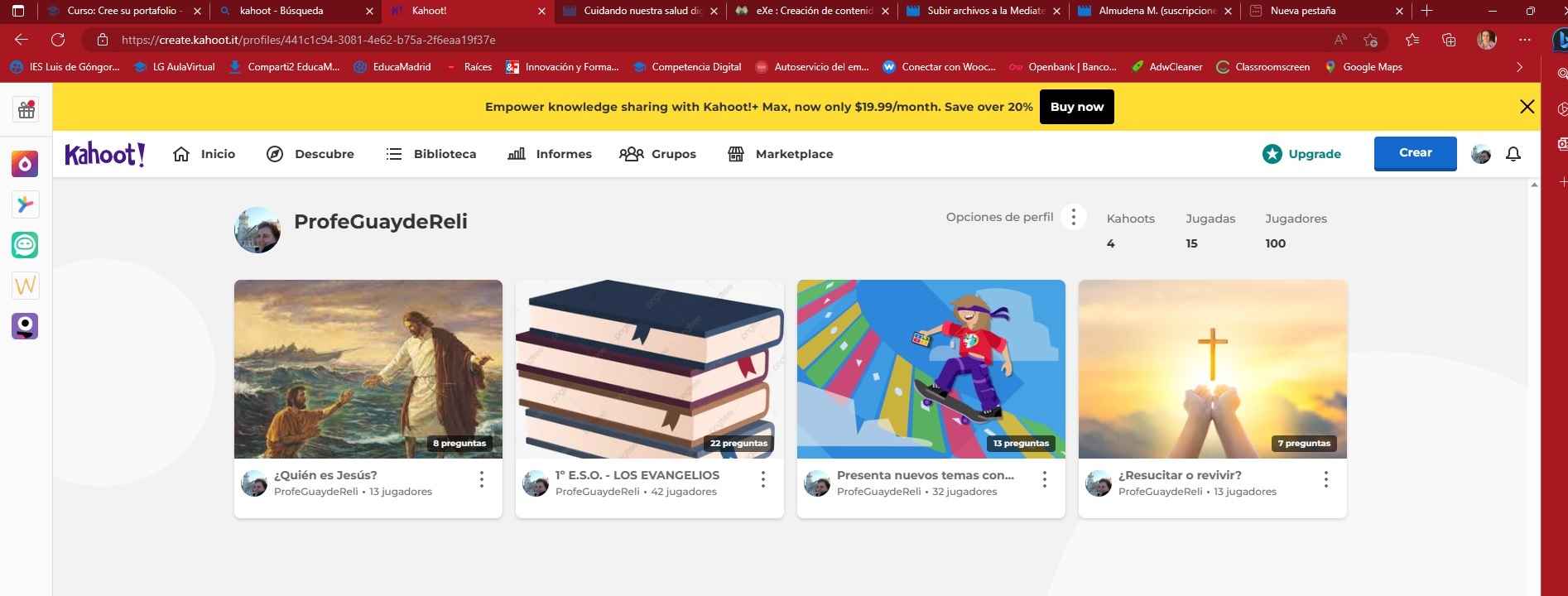Click the Kahoot! logo in the header
This screenshot has height=596, width=1568.
[105, 154]
